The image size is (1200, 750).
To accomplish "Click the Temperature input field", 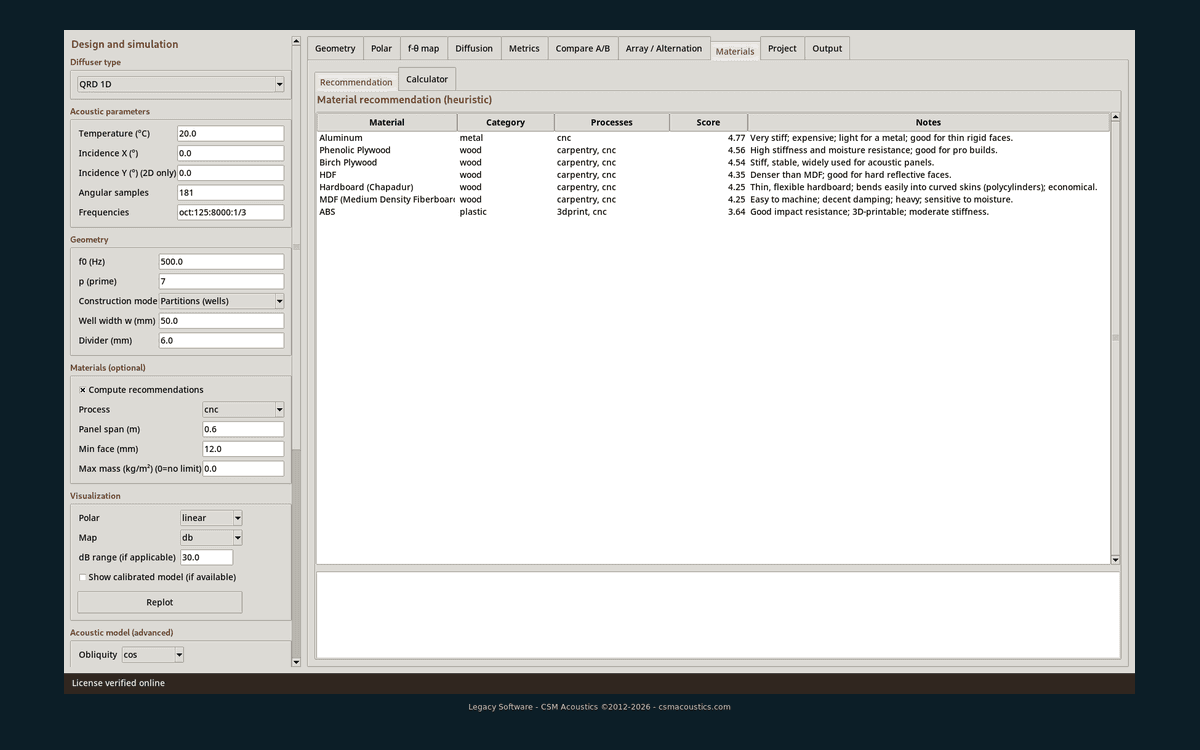I will (231, 133).
